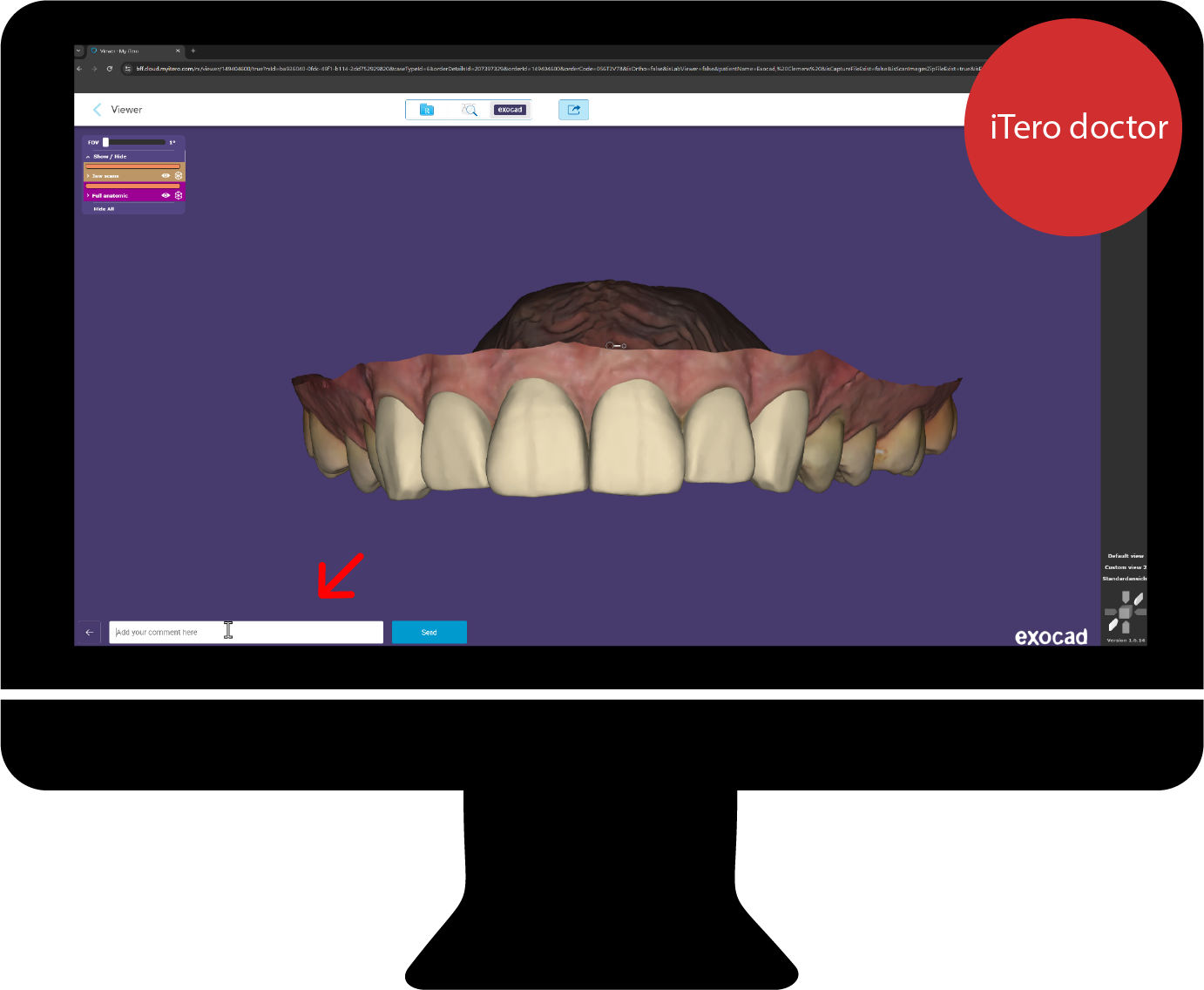Click the Send button
Image resolution: width=1204 pixels, height=990 pixels.
pos(430,633)
